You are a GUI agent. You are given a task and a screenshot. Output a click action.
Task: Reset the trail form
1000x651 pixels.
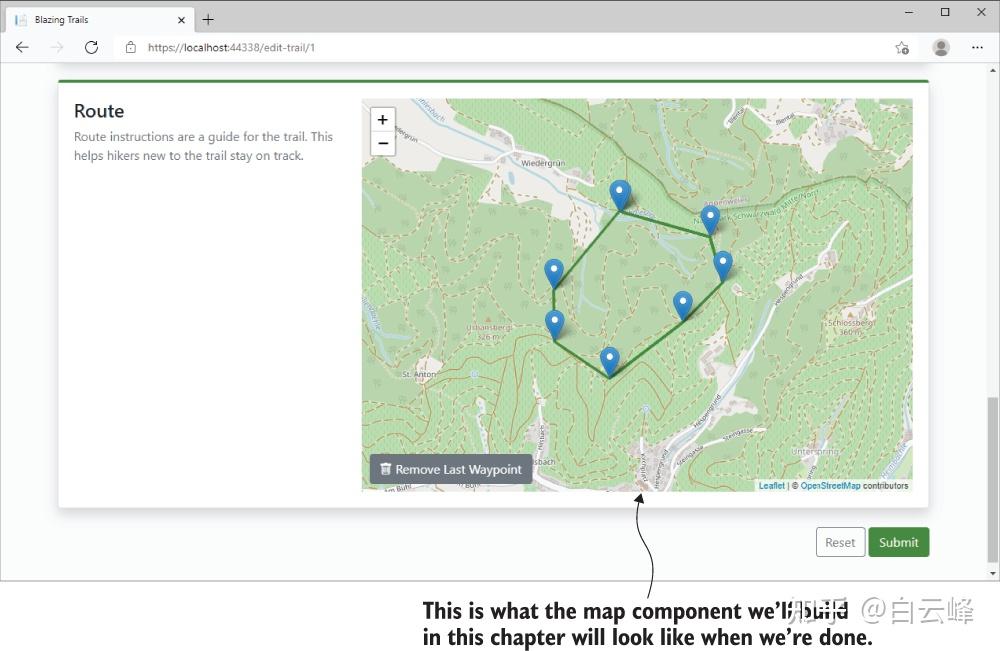pos(840,542)
